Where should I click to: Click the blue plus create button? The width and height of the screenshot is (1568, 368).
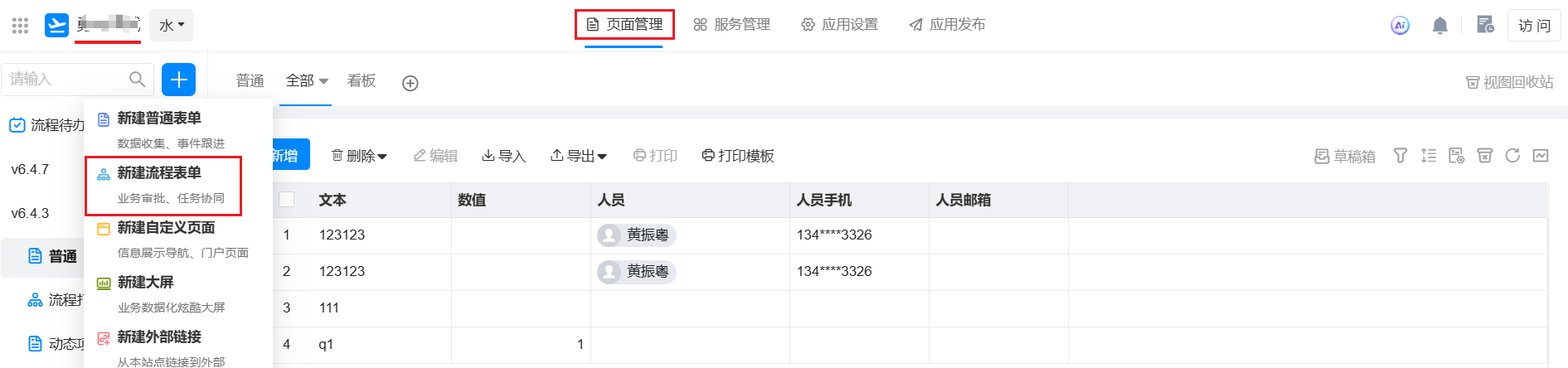178,80
